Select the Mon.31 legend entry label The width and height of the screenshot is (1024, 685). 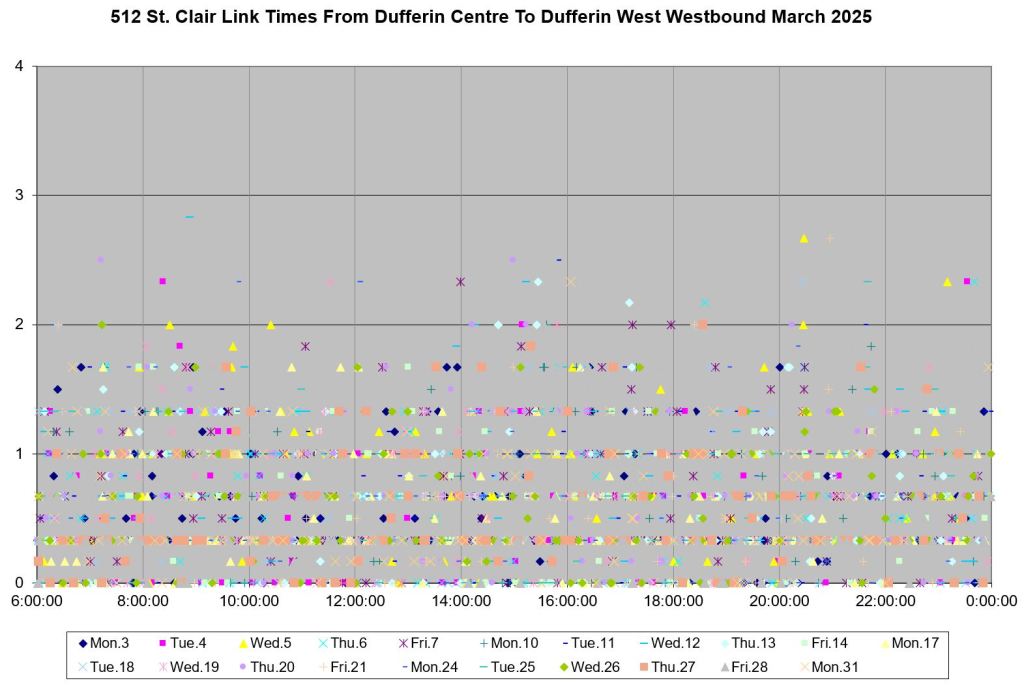click(837, 667)
